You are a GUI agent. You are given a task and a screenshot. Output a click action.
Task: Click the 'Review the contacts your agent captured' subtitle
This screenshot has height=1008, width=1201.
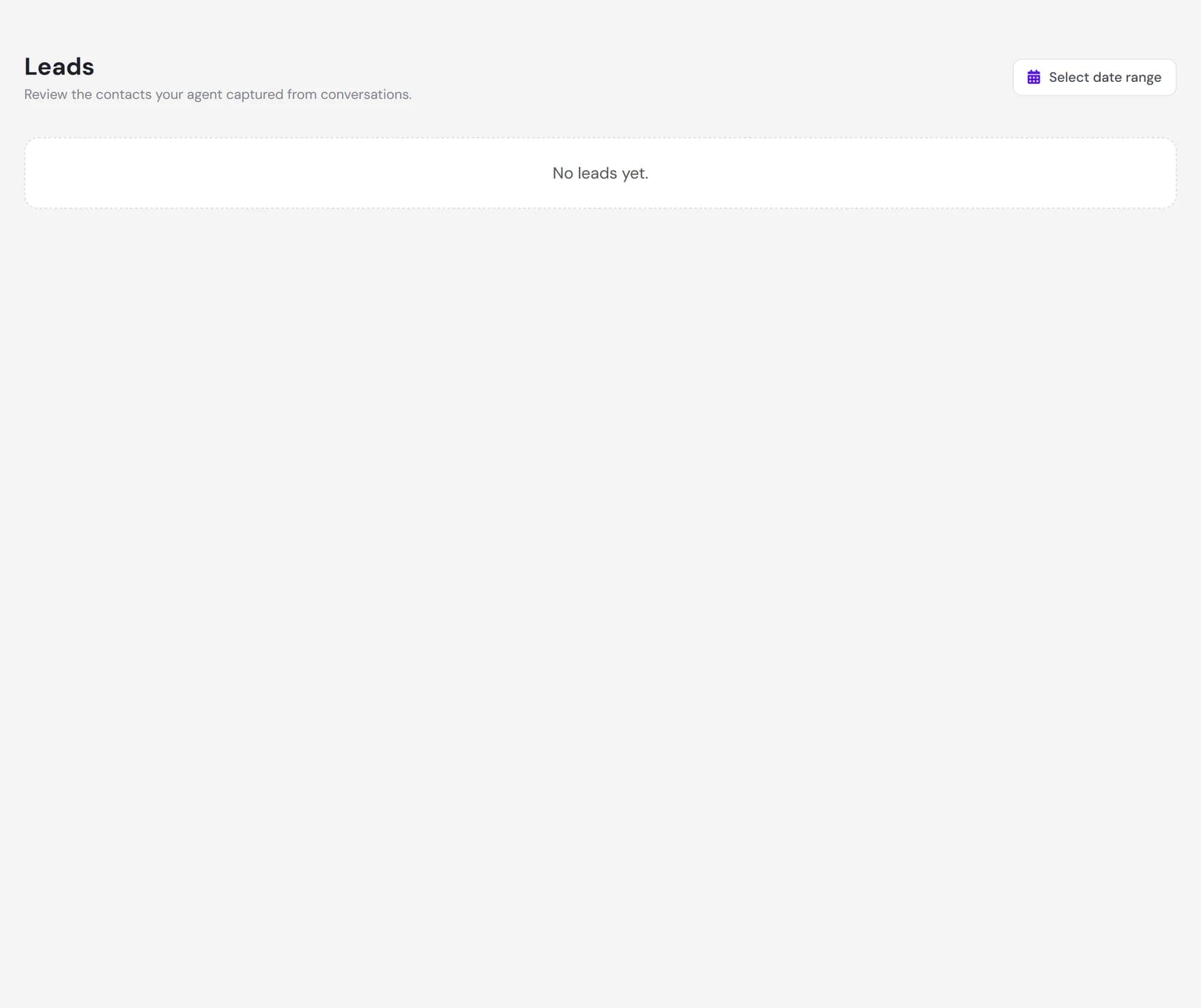click(x=218, y=95)
